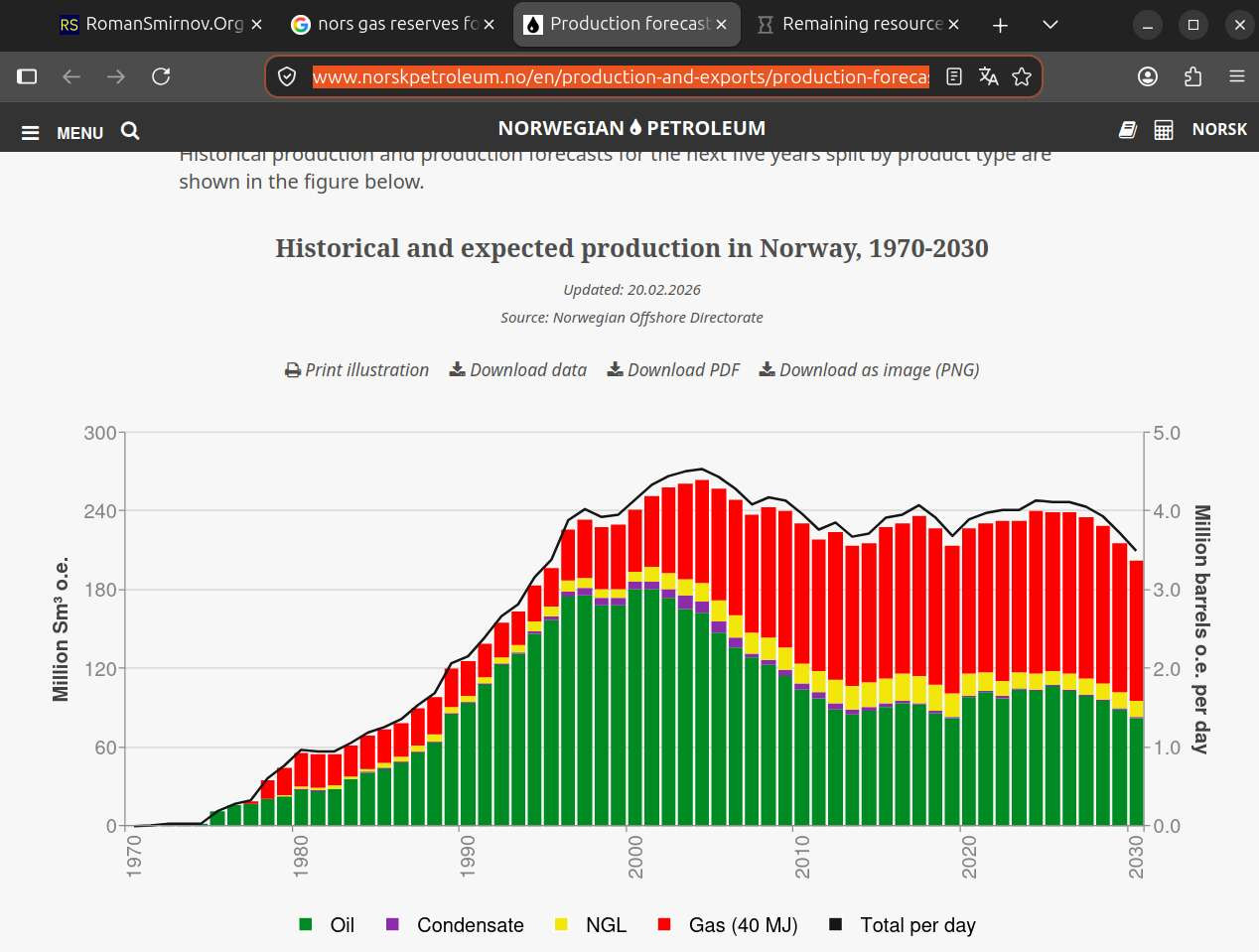
Task: Click the yellow NGL legend swatch
Action: [x=561, y=924]
